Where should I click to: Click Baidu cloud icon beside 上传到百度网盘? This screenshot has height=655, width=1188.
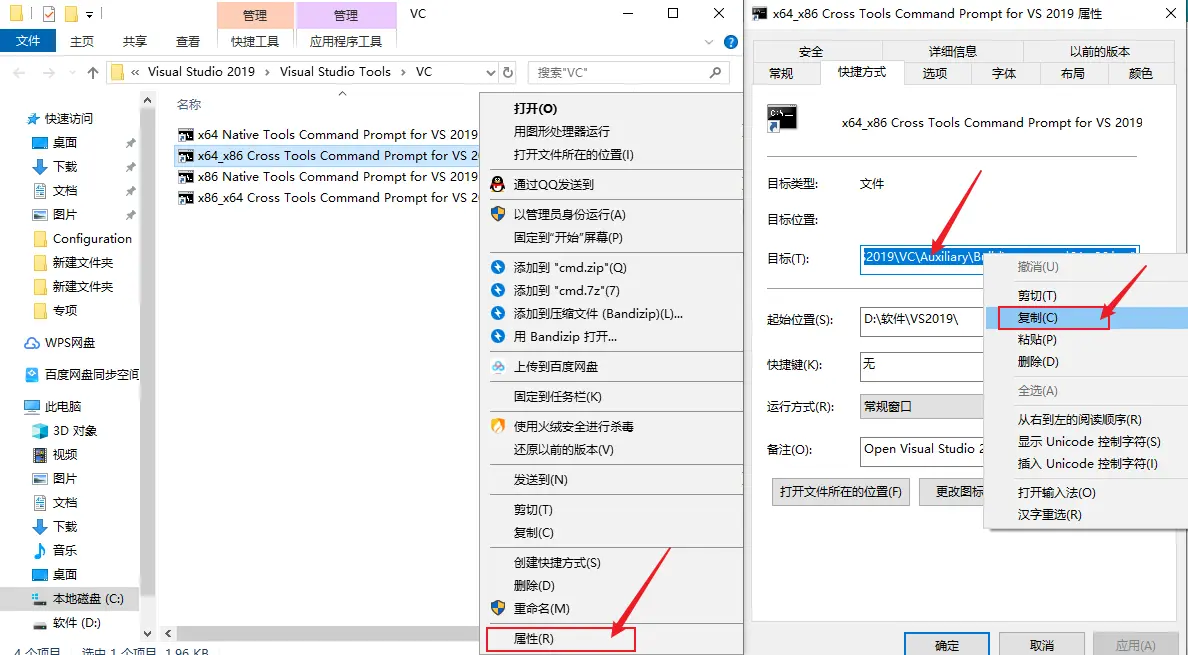498,366
